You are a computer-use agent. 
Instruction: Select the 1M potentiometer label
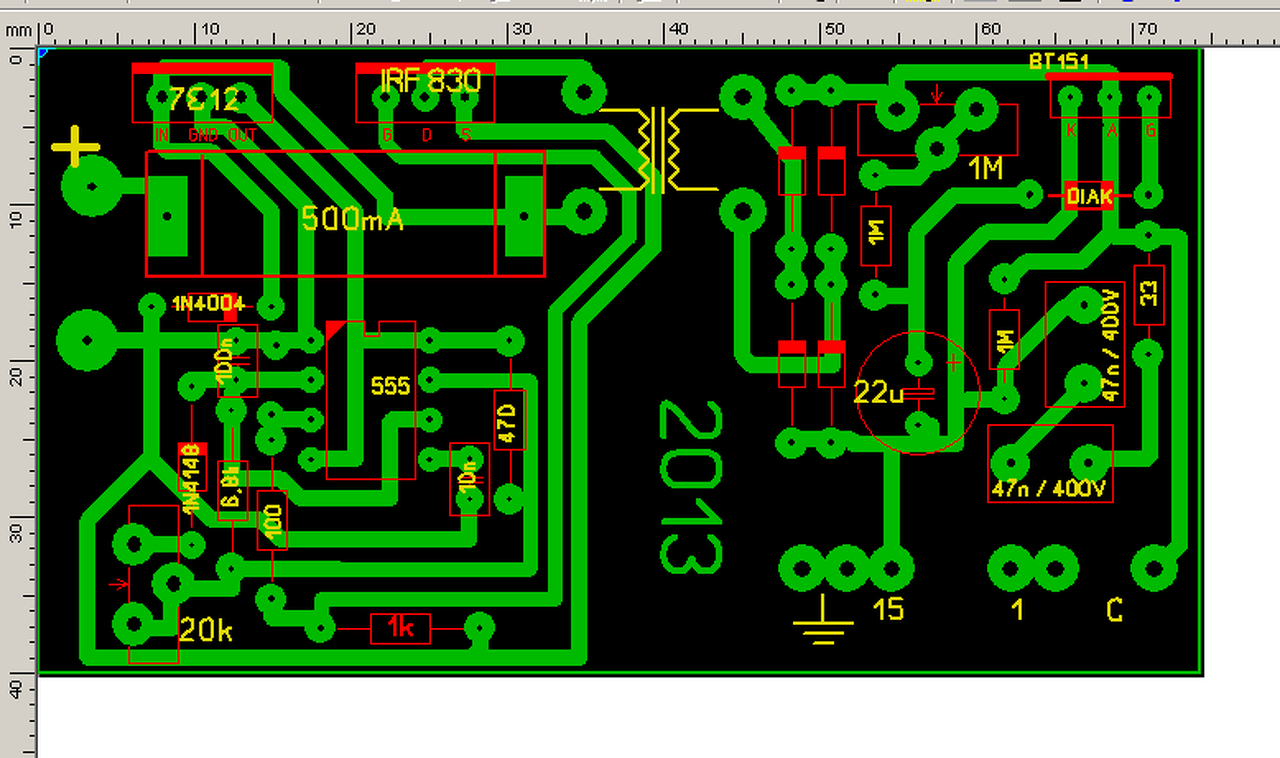986,169
